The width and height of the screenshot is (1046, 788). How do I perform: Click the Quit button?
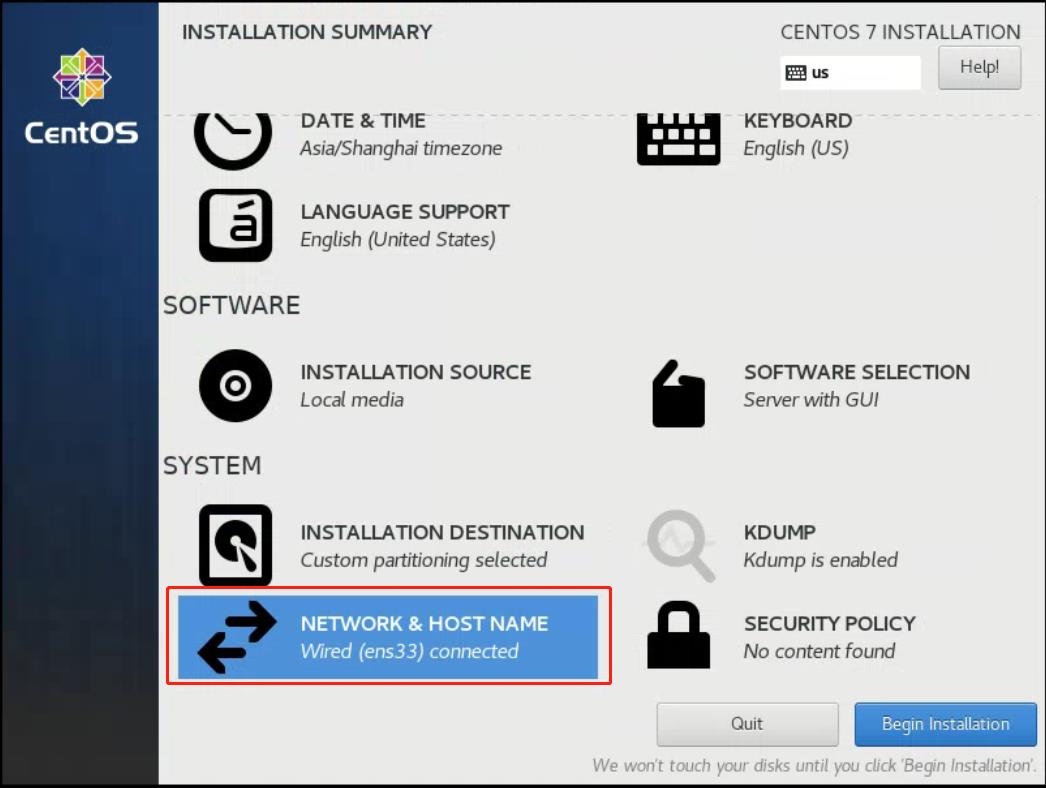click(x=747, y=724)
